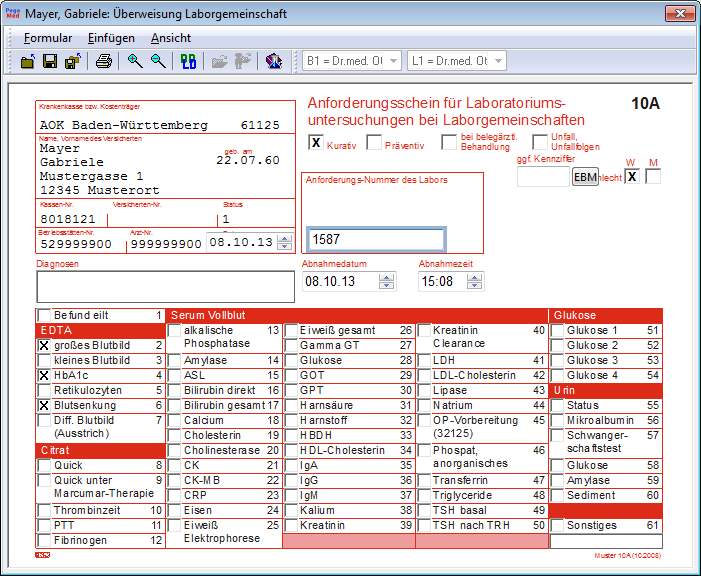Check the Glukose 1 checkbox
The image size is (701, 576).
(x=558, y=330)
